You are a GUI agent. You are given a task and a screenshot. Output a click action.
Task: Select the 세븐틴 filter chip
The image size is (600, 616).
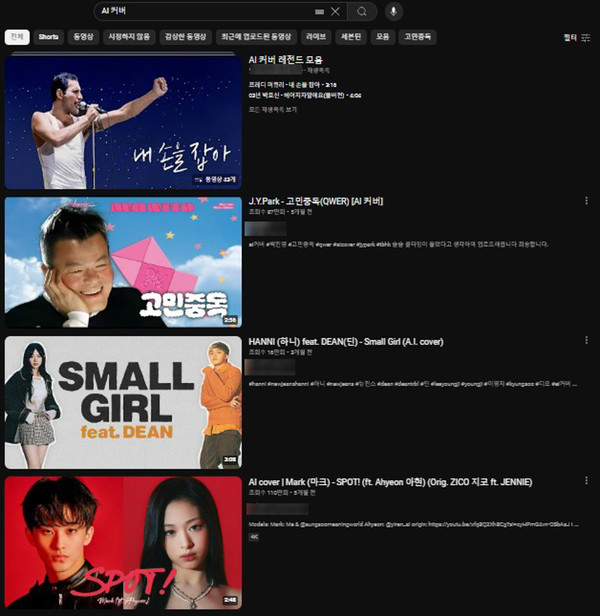click(351, 37)
